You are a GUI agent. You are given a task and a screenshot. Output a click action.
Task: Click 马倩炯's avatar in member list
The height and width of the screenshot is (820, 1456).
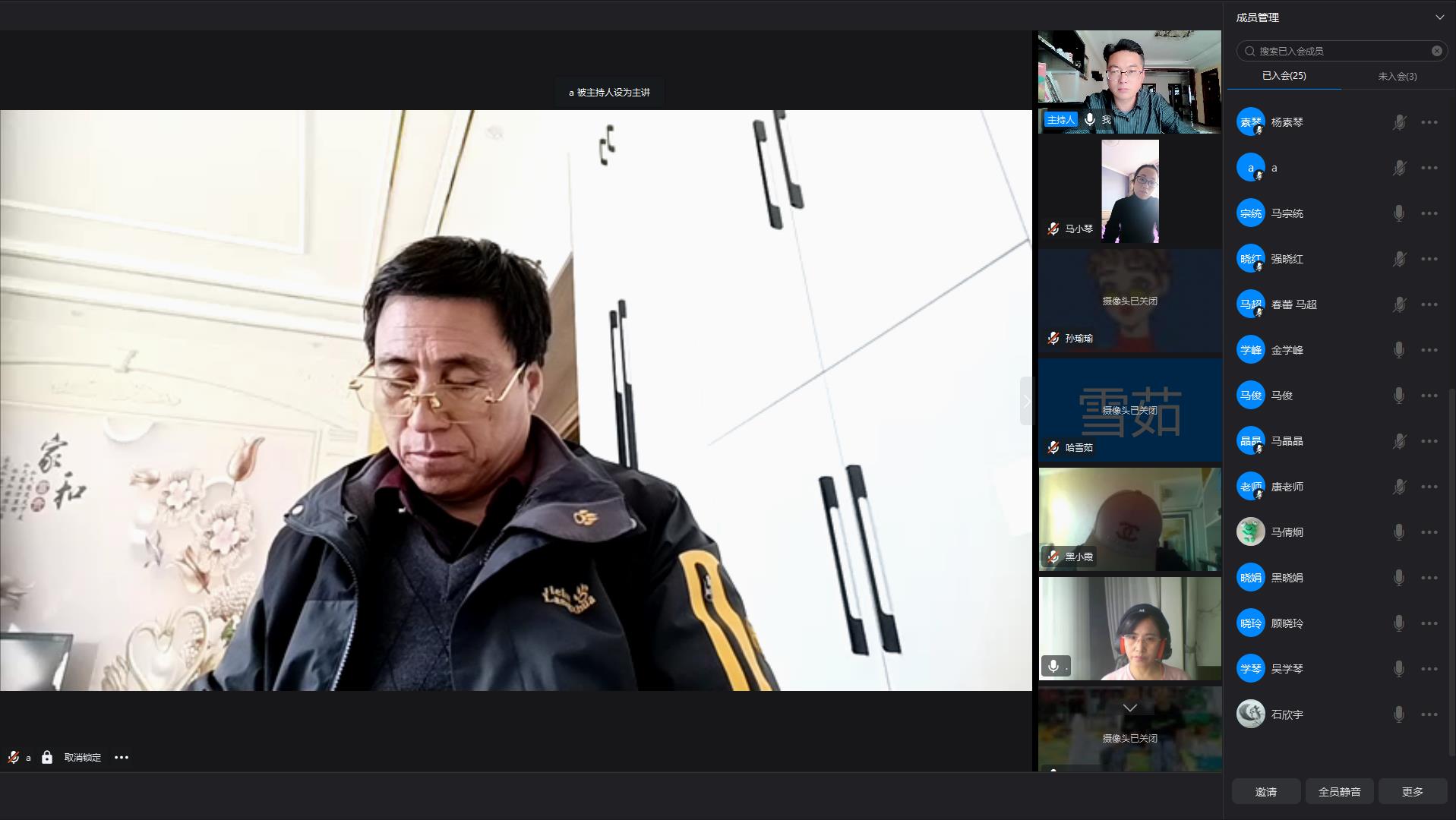coord(1250,532)
